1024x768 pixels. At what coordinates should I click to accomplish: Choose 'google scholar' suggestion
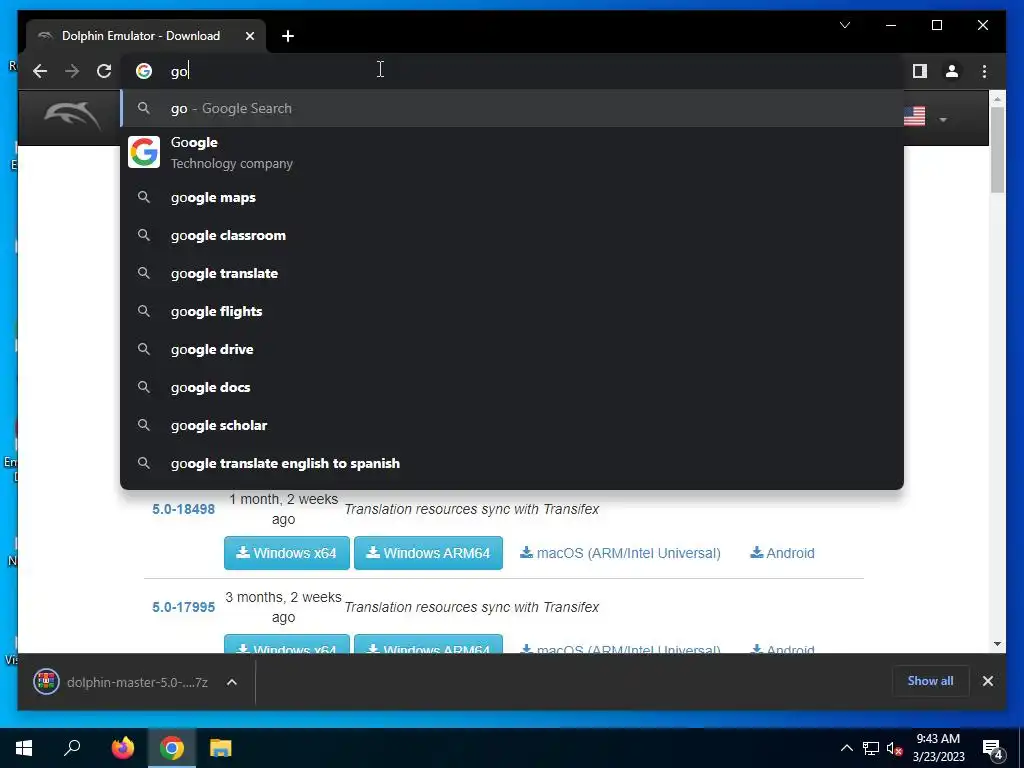point(512,424)
